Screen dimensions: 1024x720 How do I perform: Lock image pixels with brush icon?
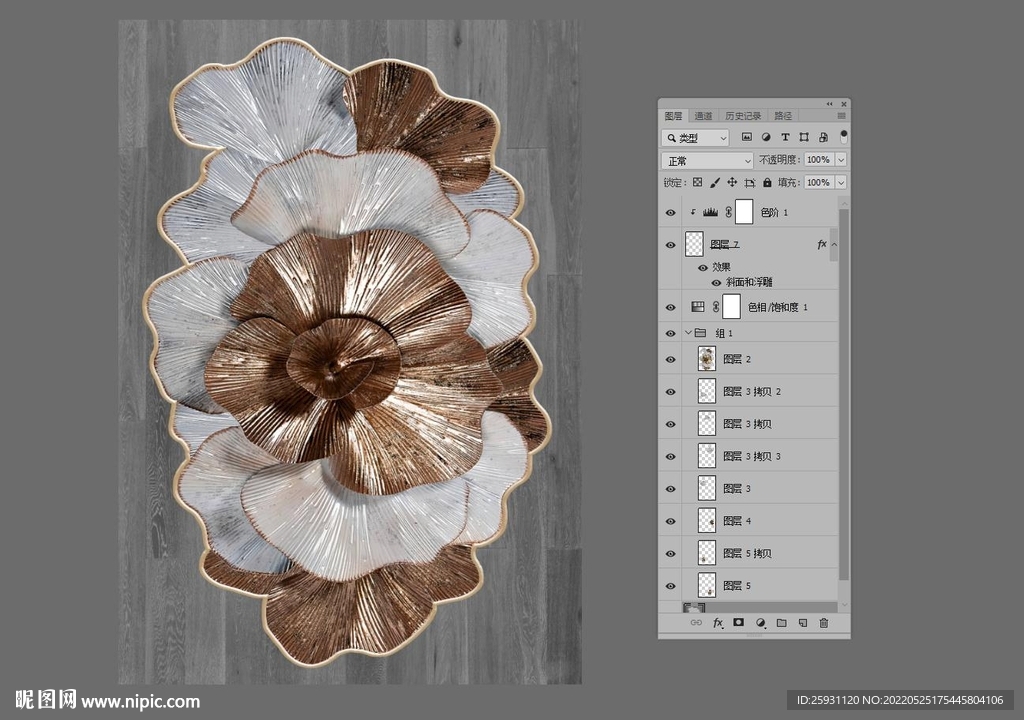[714, 183]
